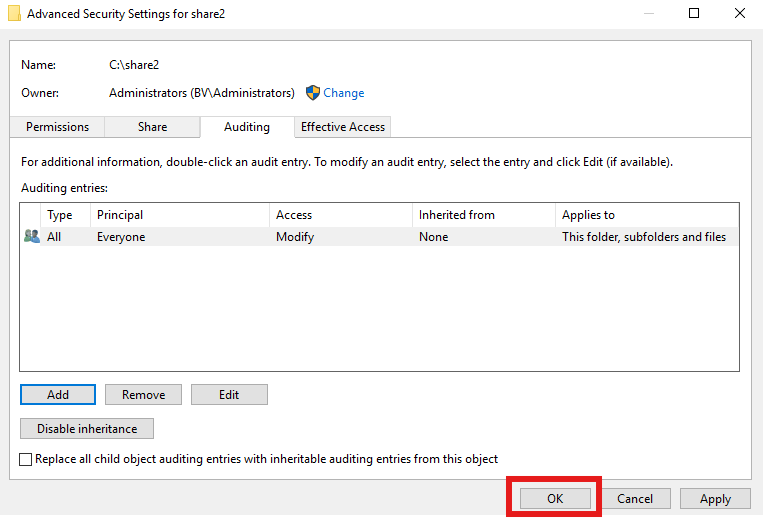Click the Disable inheritance button
Image resolution: width=763 pixels, height=518 pixels.
(87, 429)
